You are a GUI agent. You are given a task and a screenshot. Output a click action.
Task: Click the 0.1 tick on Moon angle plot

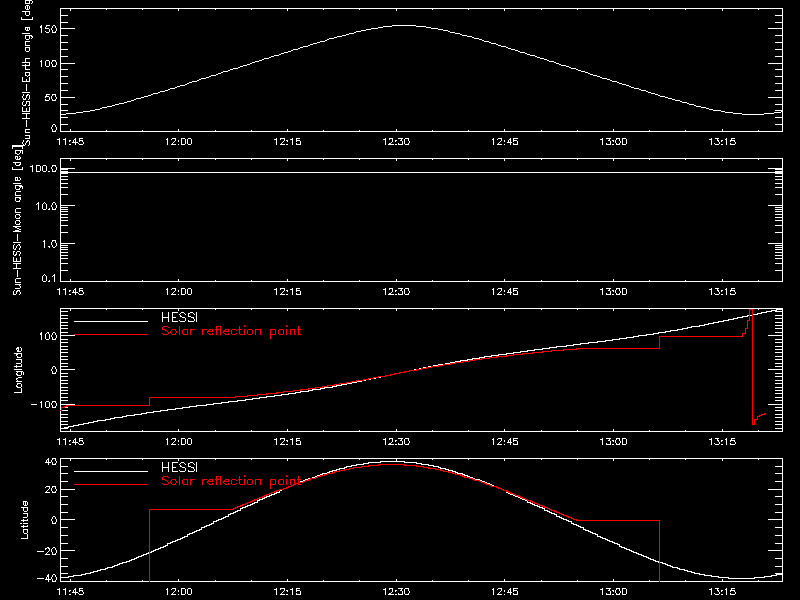point(48,278)
